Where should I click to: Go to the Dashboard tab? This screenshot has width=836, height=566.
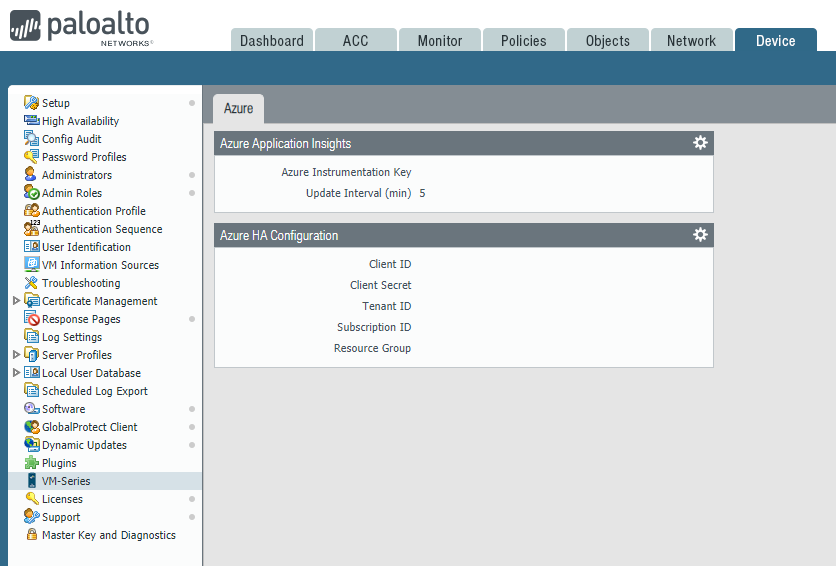click(271, 41)
